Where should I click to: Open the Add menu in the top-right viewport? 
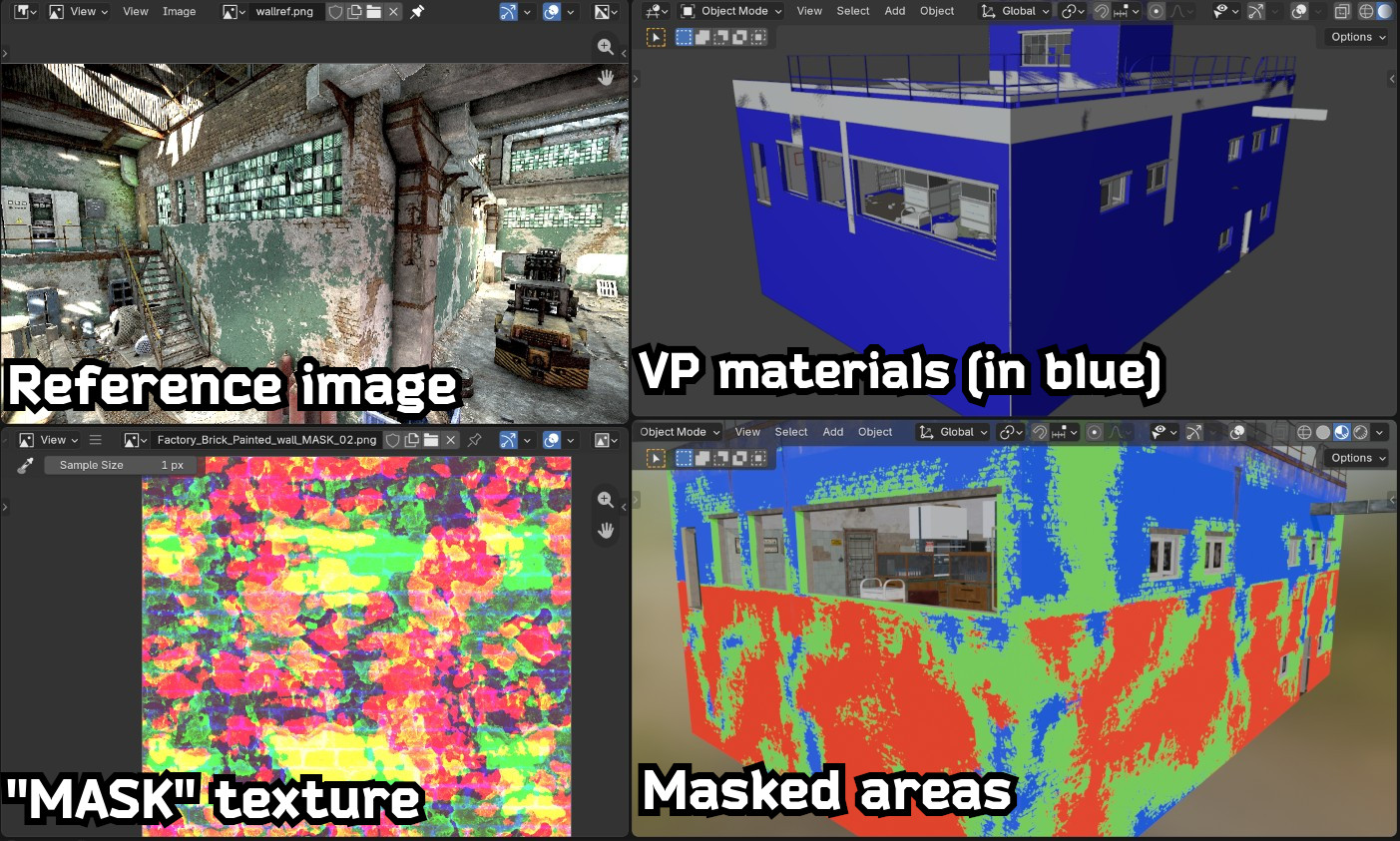(x=895, y=11)
